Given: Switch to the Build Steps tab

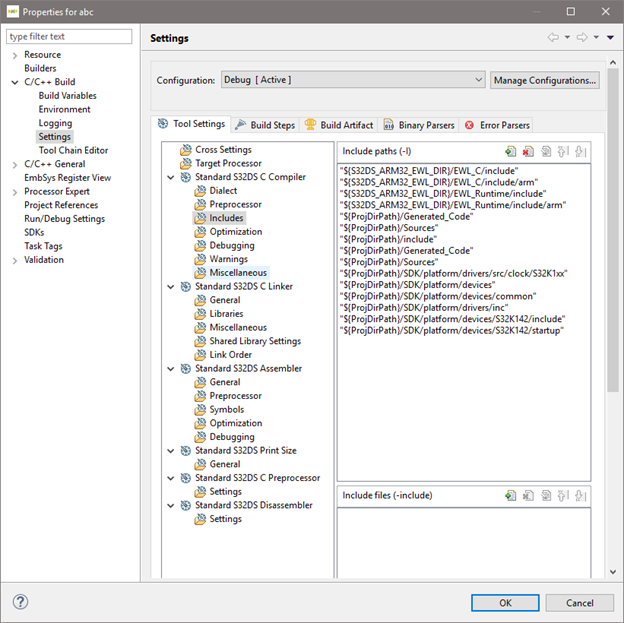Looking at the screenshot, I should point(265,125).
